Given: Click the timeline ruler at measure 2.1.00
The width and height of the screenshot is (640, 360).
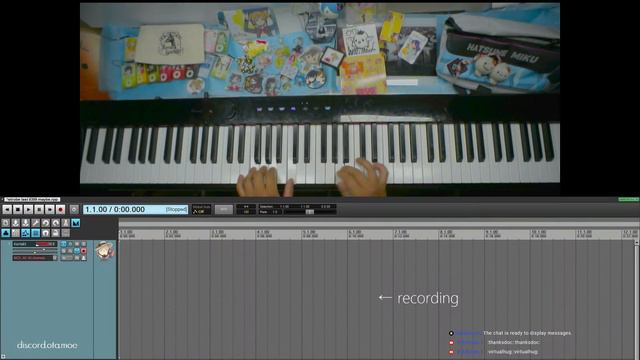Looking at the screenshot, I should tap(172, 234).
